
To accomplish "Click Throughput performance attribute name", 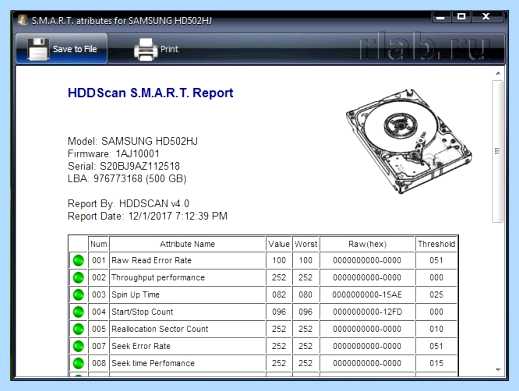I will tap(158, 278).
